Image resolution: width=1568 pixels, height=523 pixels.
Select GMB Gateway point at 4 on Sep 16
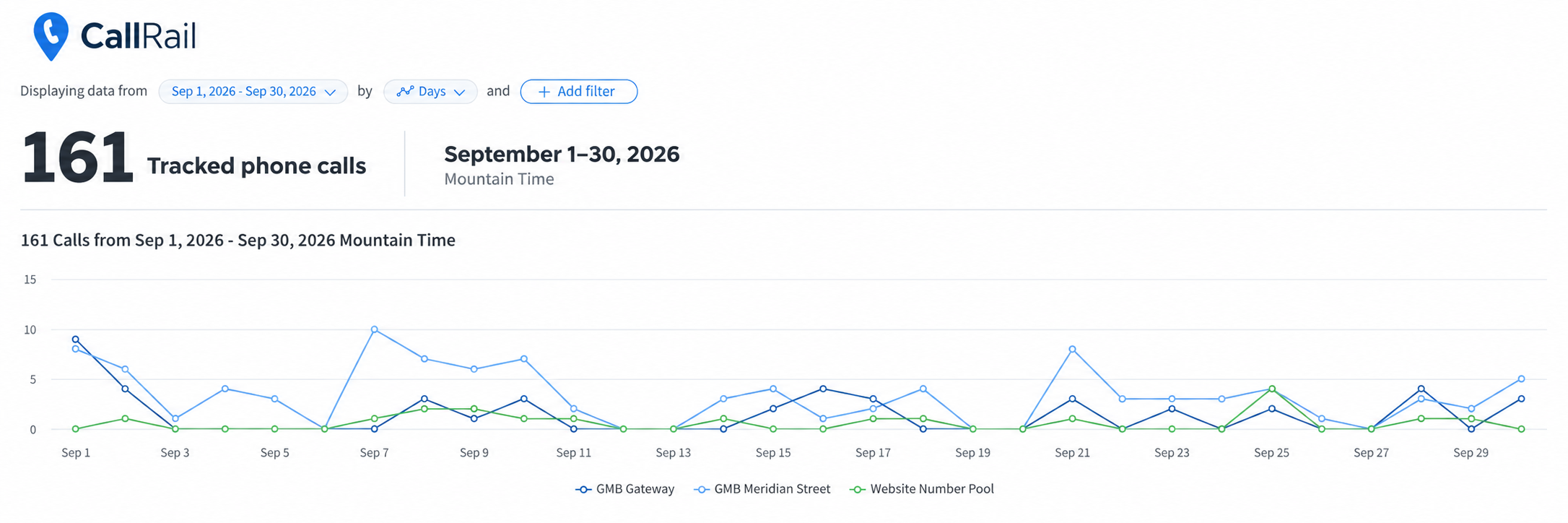tap(823, 389)
